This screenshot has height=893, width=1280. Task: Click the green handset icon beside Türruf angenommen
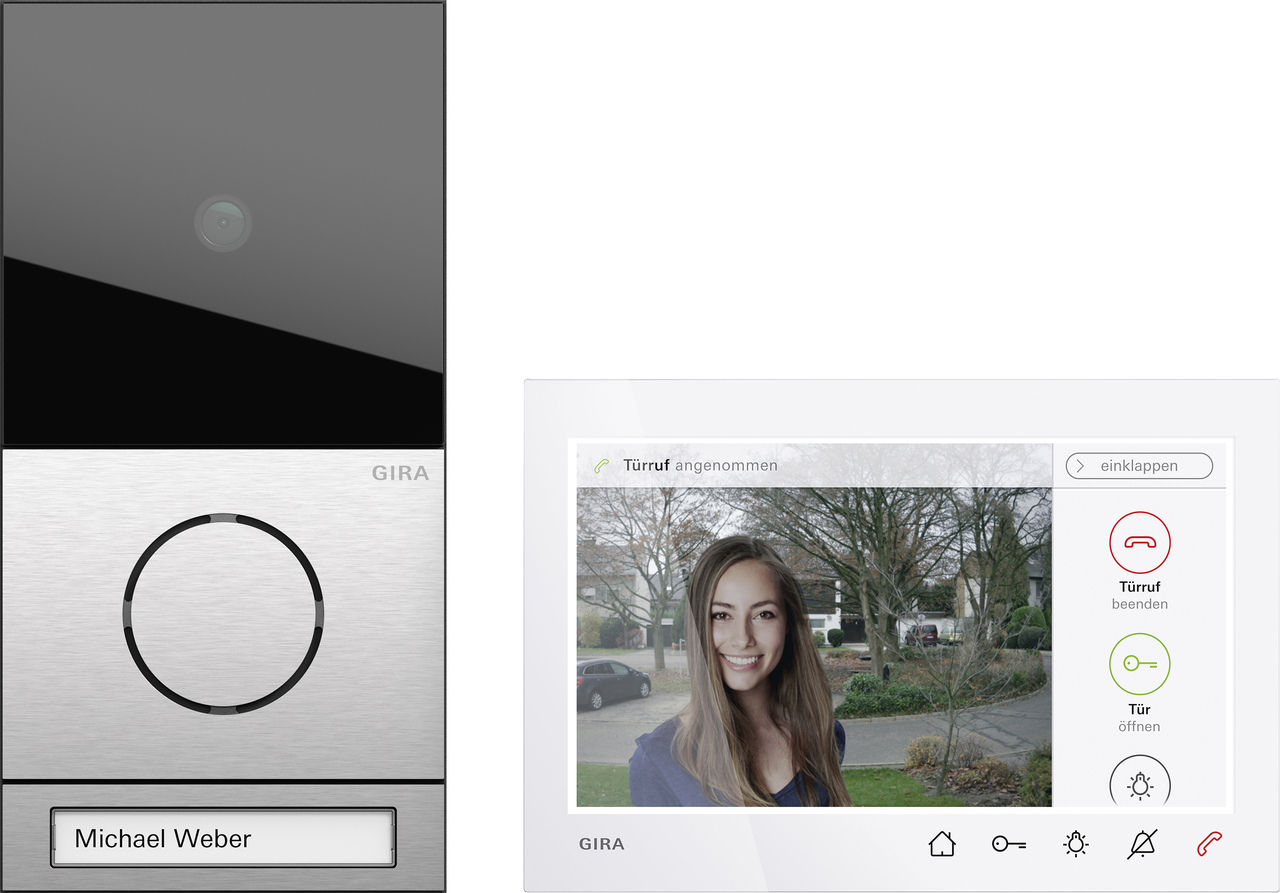(x=601, y=466)
